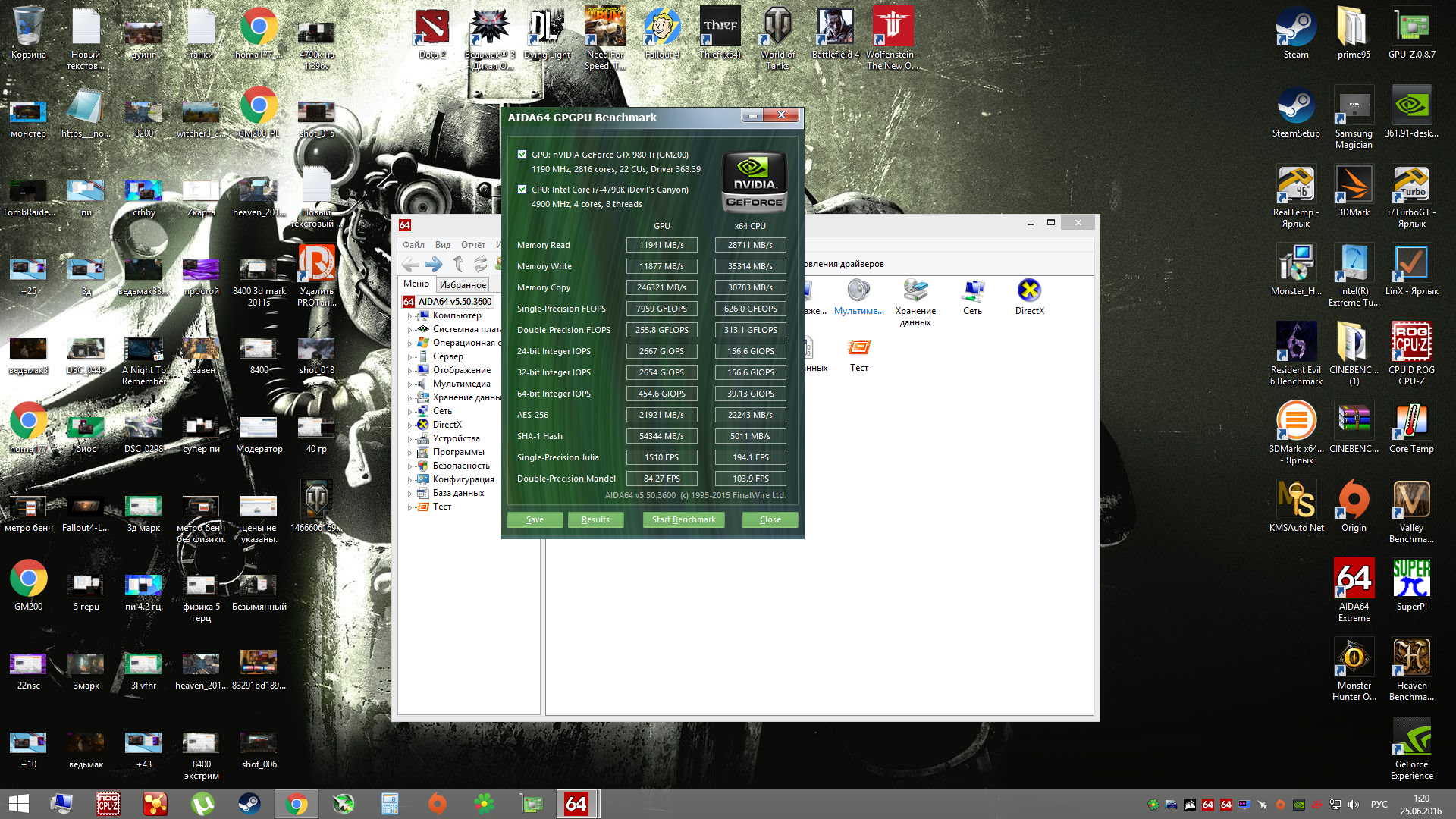Viewport: 1456px width, 819px height.
Task: Click the Steam icon in the taskbar
Action: (249, 804)
